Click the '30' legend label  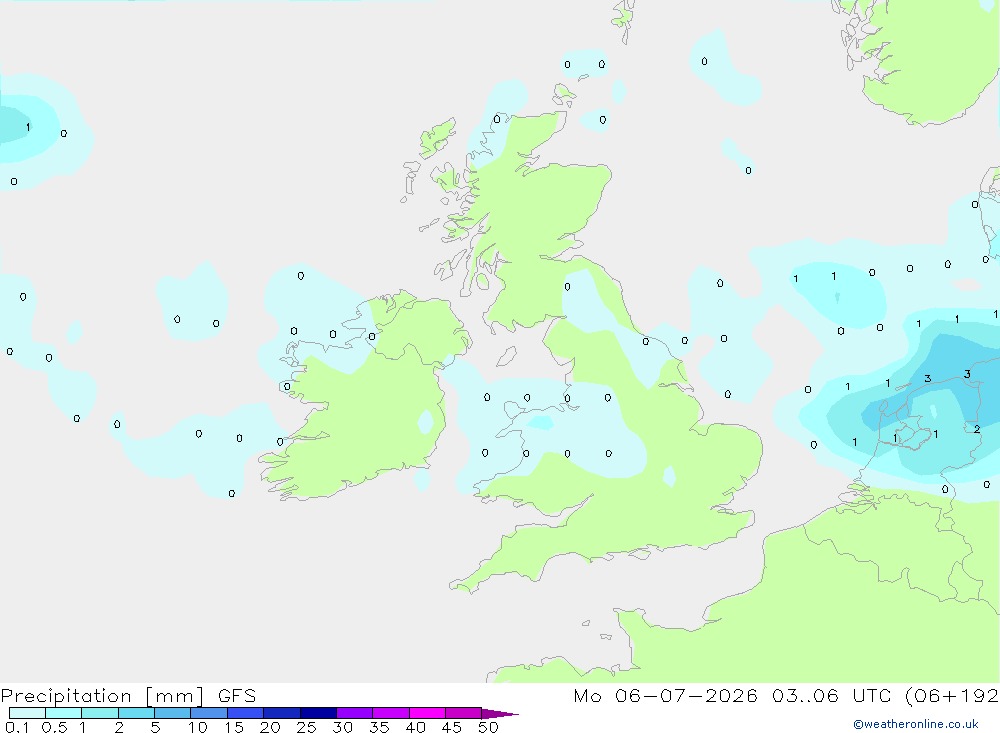(x=342, y=727)
